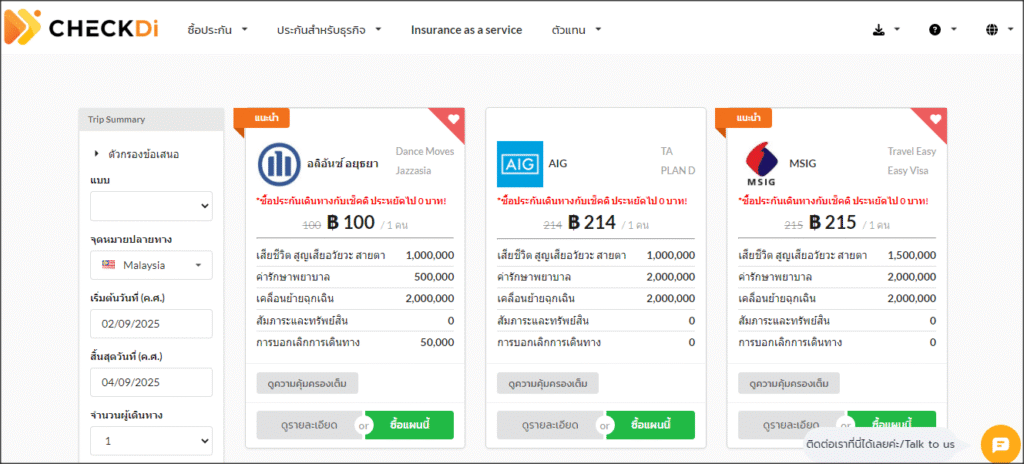Open the globe language selector
The image size is (1024, 464).
(x=1000, y=29)
